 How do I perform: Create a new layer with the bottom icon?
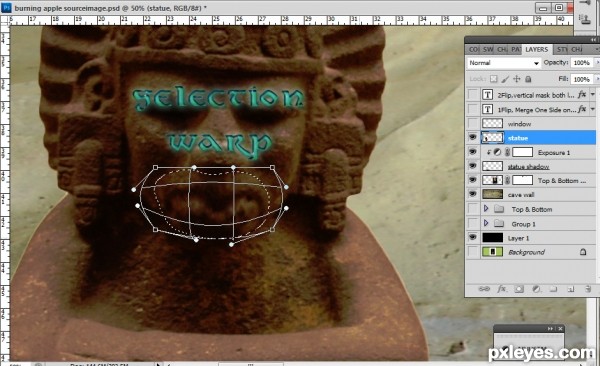click(571, 289)
